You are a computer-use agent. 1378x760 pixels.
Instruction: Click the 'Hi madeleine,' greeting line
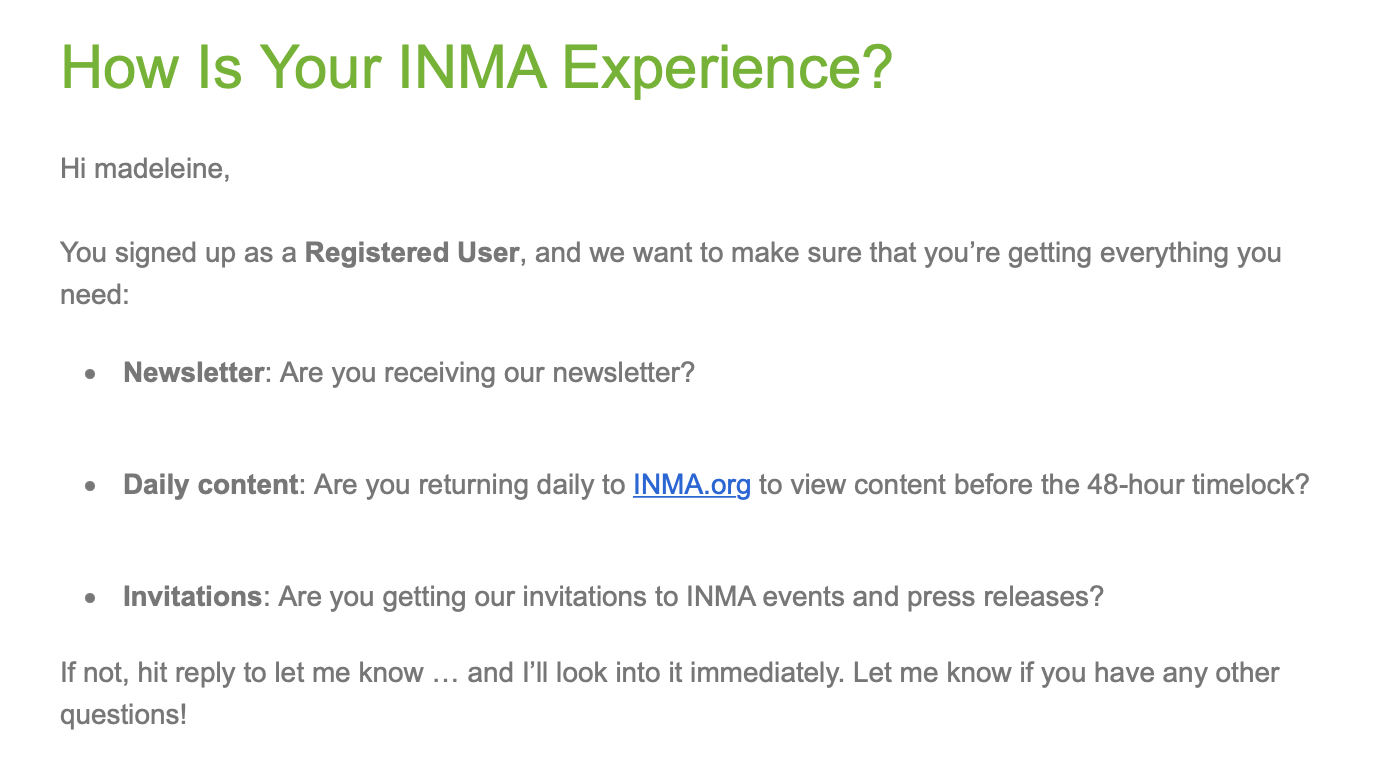point(145,168)
